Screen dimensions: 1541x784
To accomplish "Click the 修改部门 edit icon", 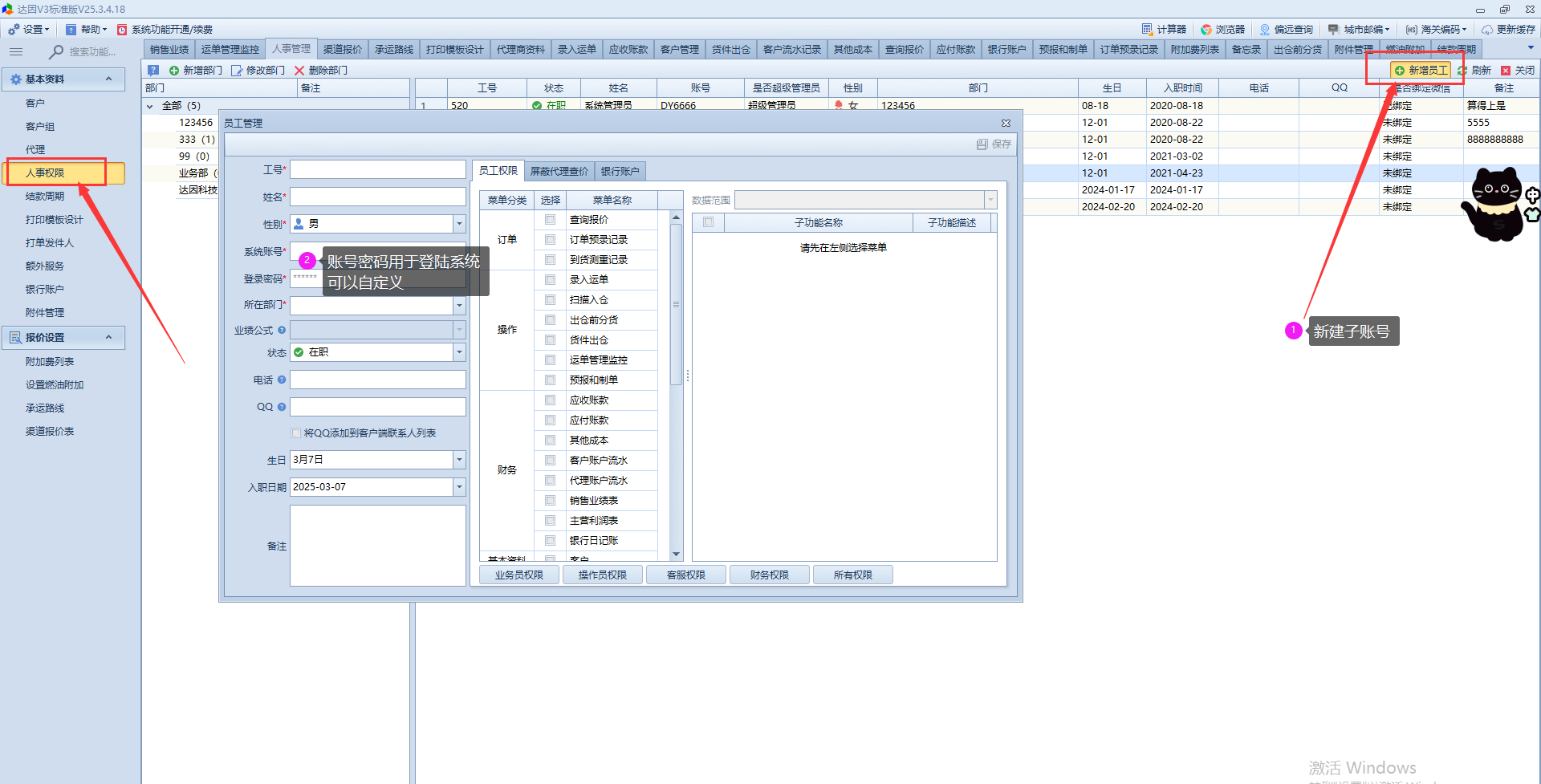I will point(237,71).
